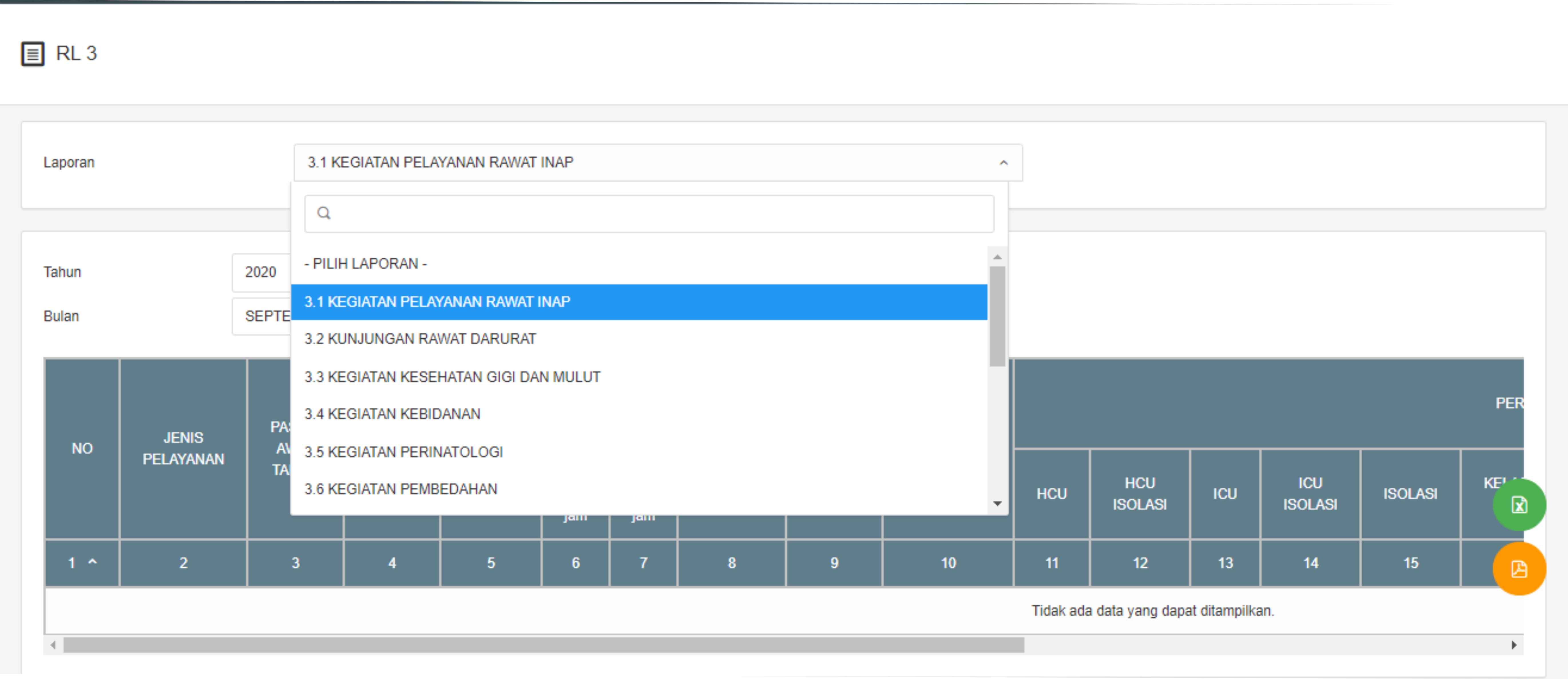Screen dimensions: 1568x679
Task: Select 3.2 Kunjungan Rawat Darurat option
Action: pyautogui.click(x=420, y=339)
